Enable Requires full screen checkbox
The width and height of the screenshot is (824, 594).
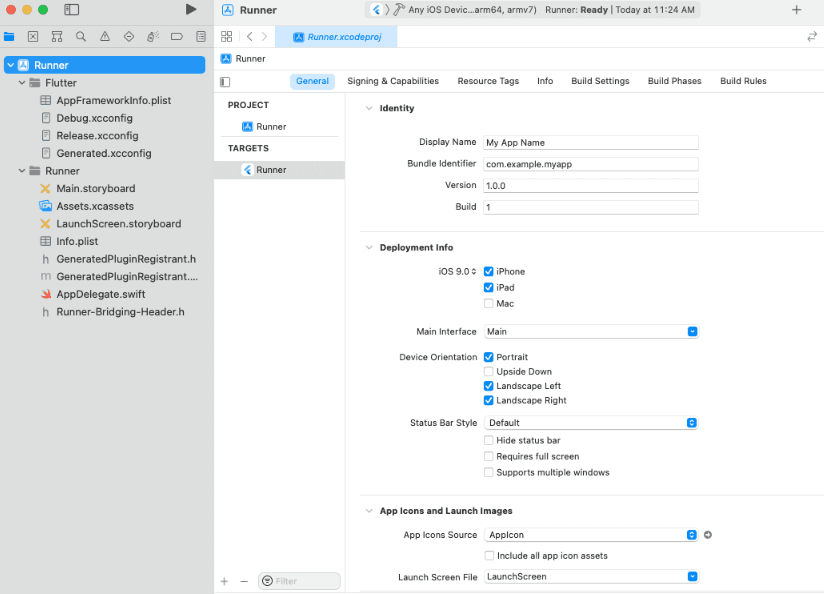[x=489, y=456]
